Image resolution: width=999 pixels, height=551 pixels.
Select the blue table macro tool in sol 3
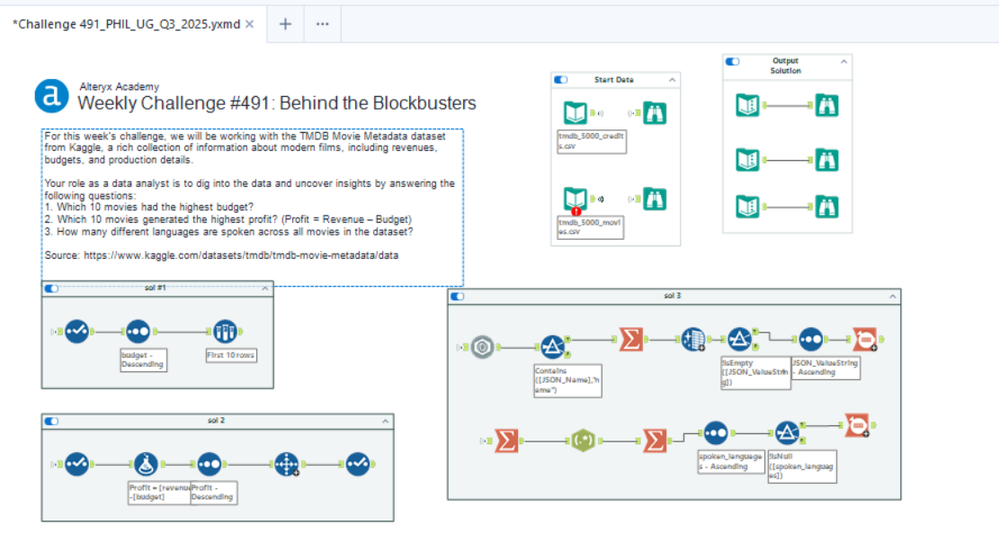(693, 340)
